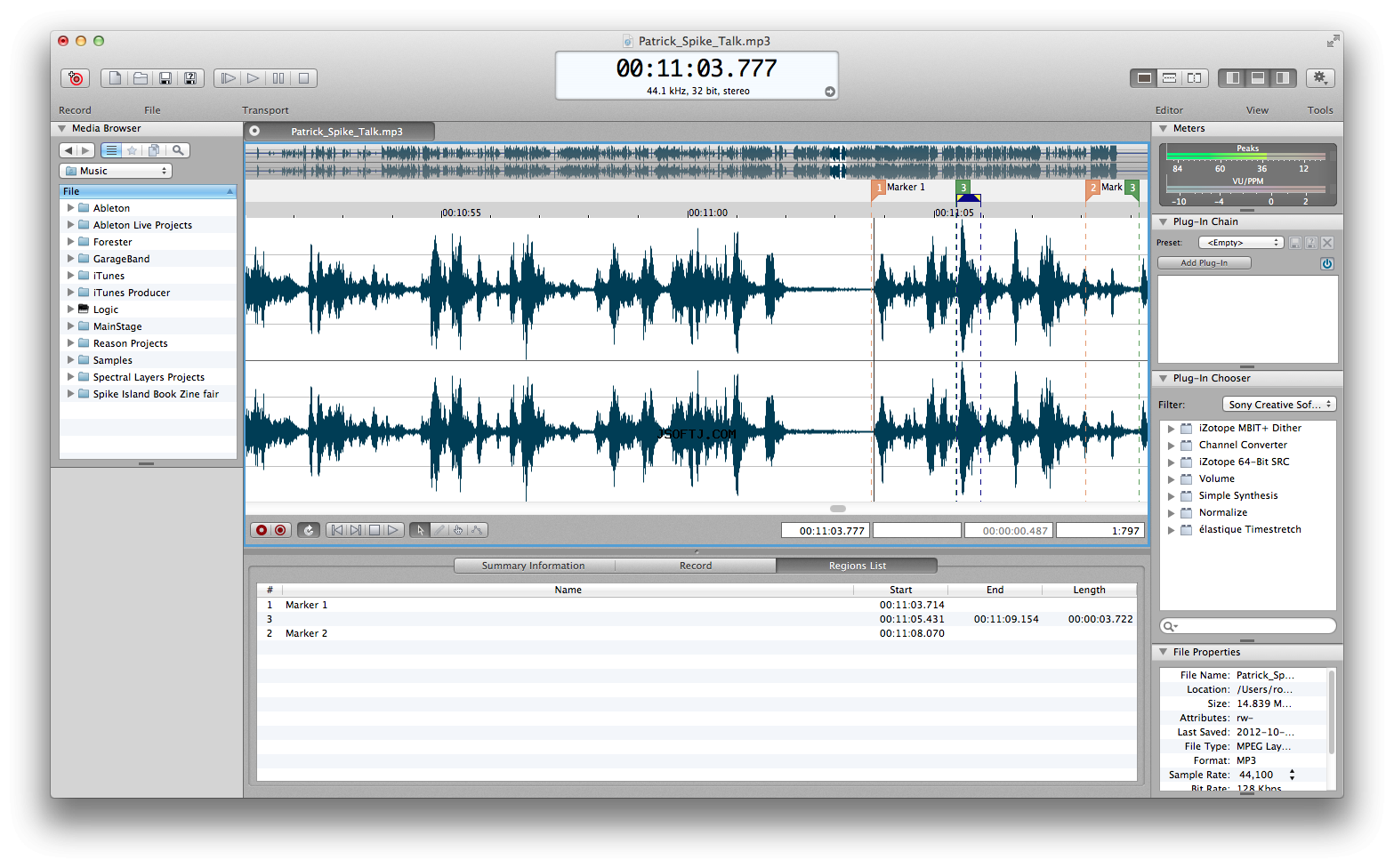This screenshot has height=868, width=1394.
Task: Expand the GarageBand folder
Action: (x=70, y=259)
